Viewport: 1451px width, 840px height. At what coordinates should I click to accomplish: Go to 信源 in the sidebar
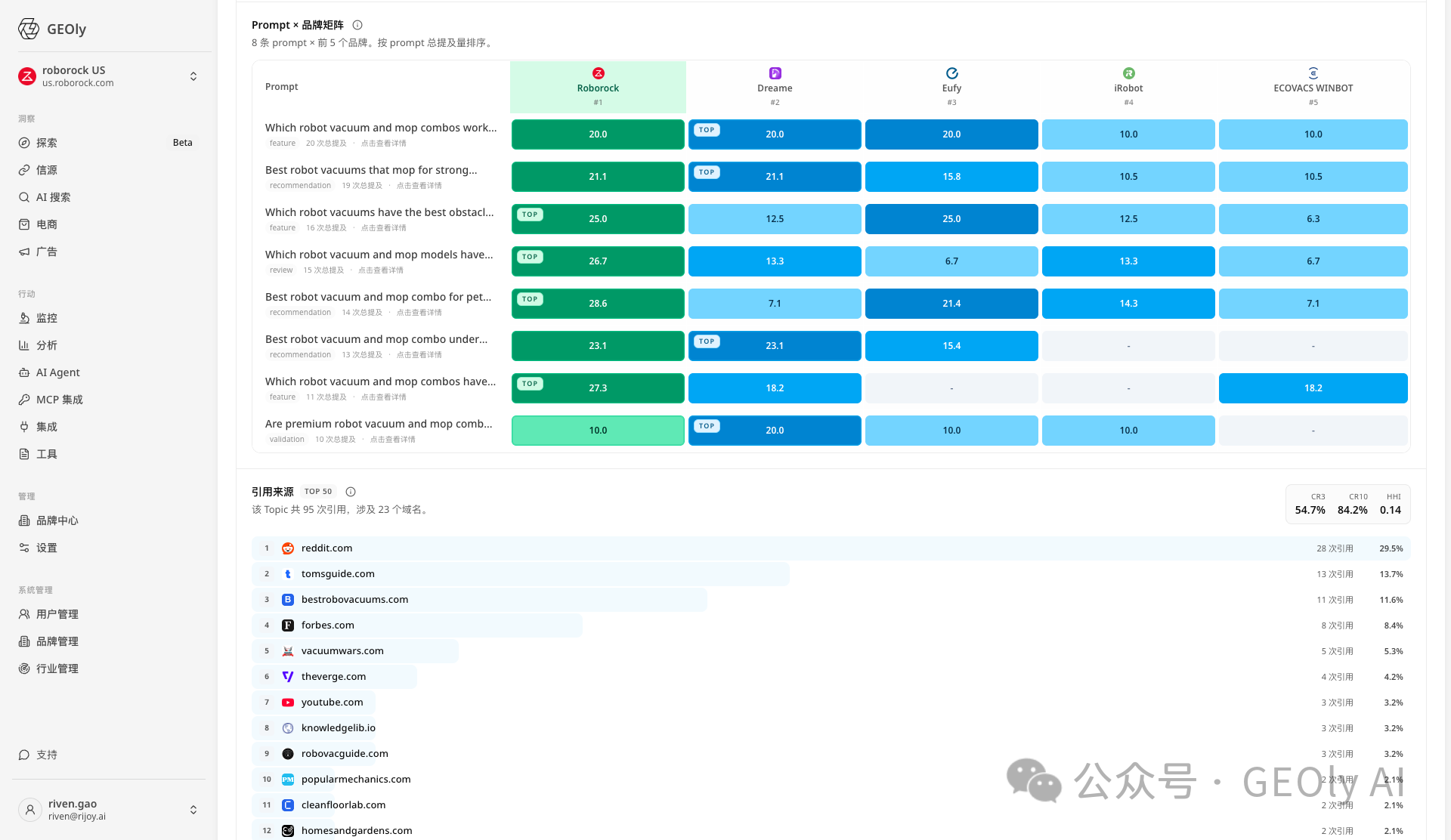coord(109,170)
